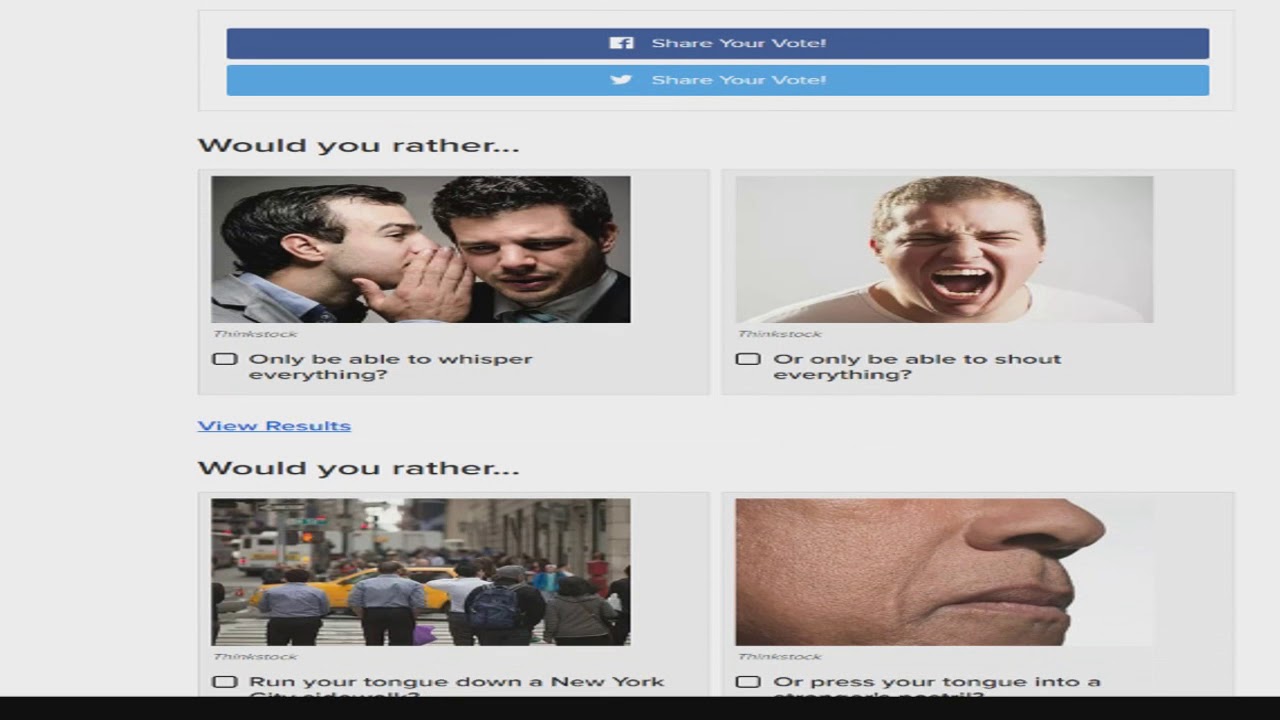Click the first "Would you rather..." heading

[358, 146]
